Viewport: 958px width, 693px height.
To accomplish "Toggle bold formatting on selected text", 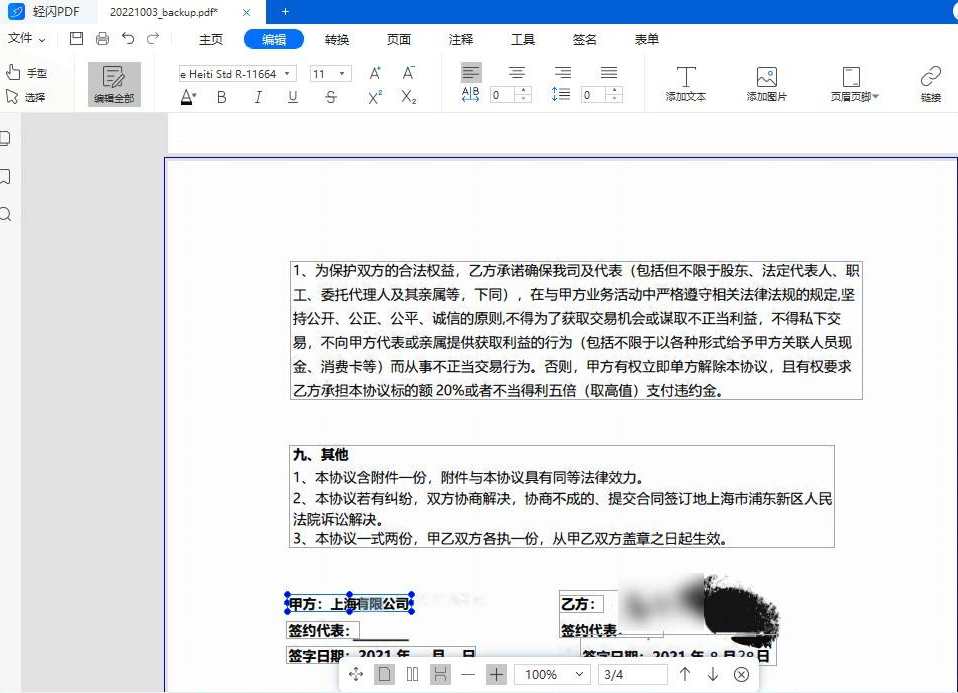I will [x=221, y=97].
